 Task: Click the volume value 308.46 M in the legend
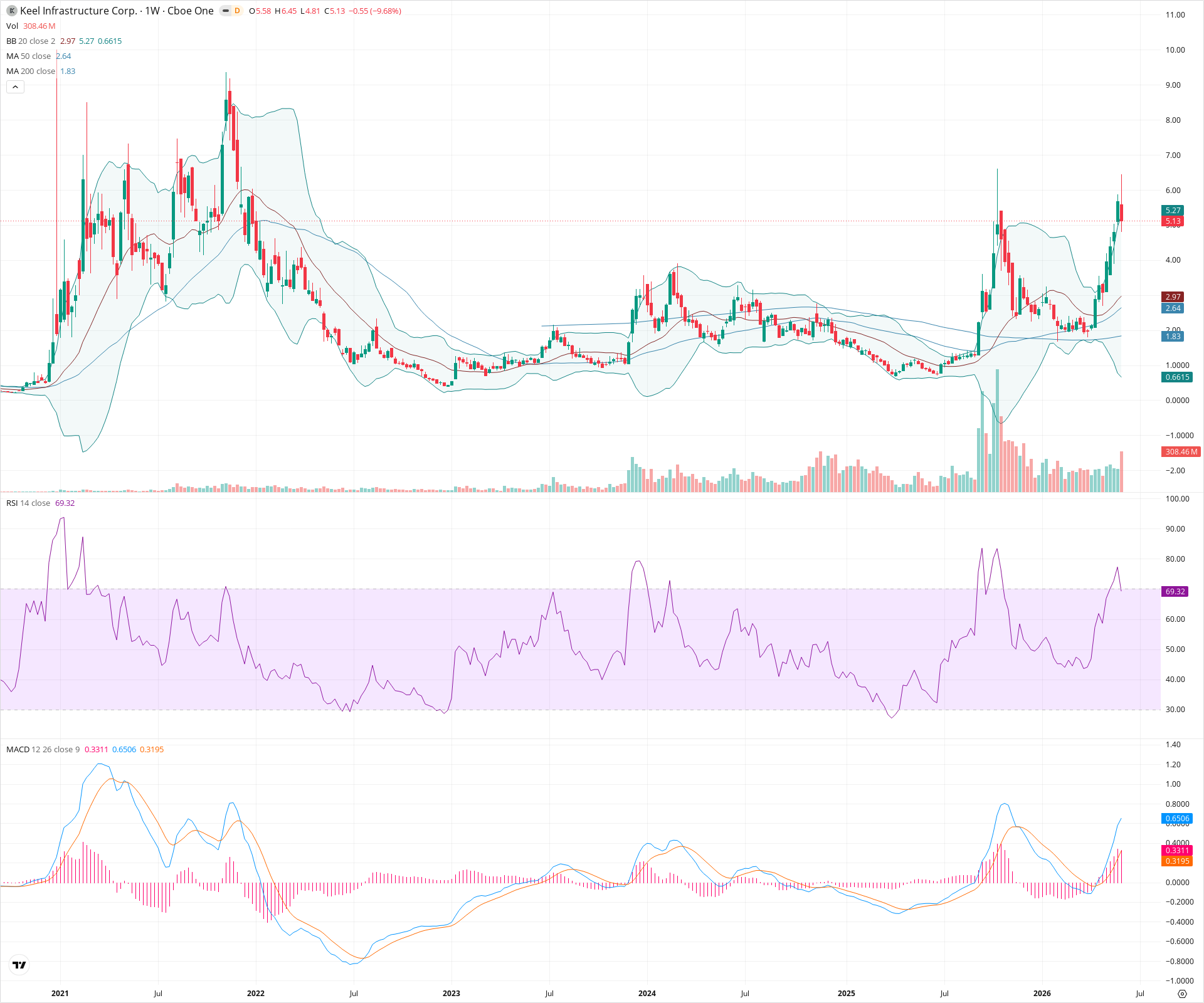coord(40,26)
